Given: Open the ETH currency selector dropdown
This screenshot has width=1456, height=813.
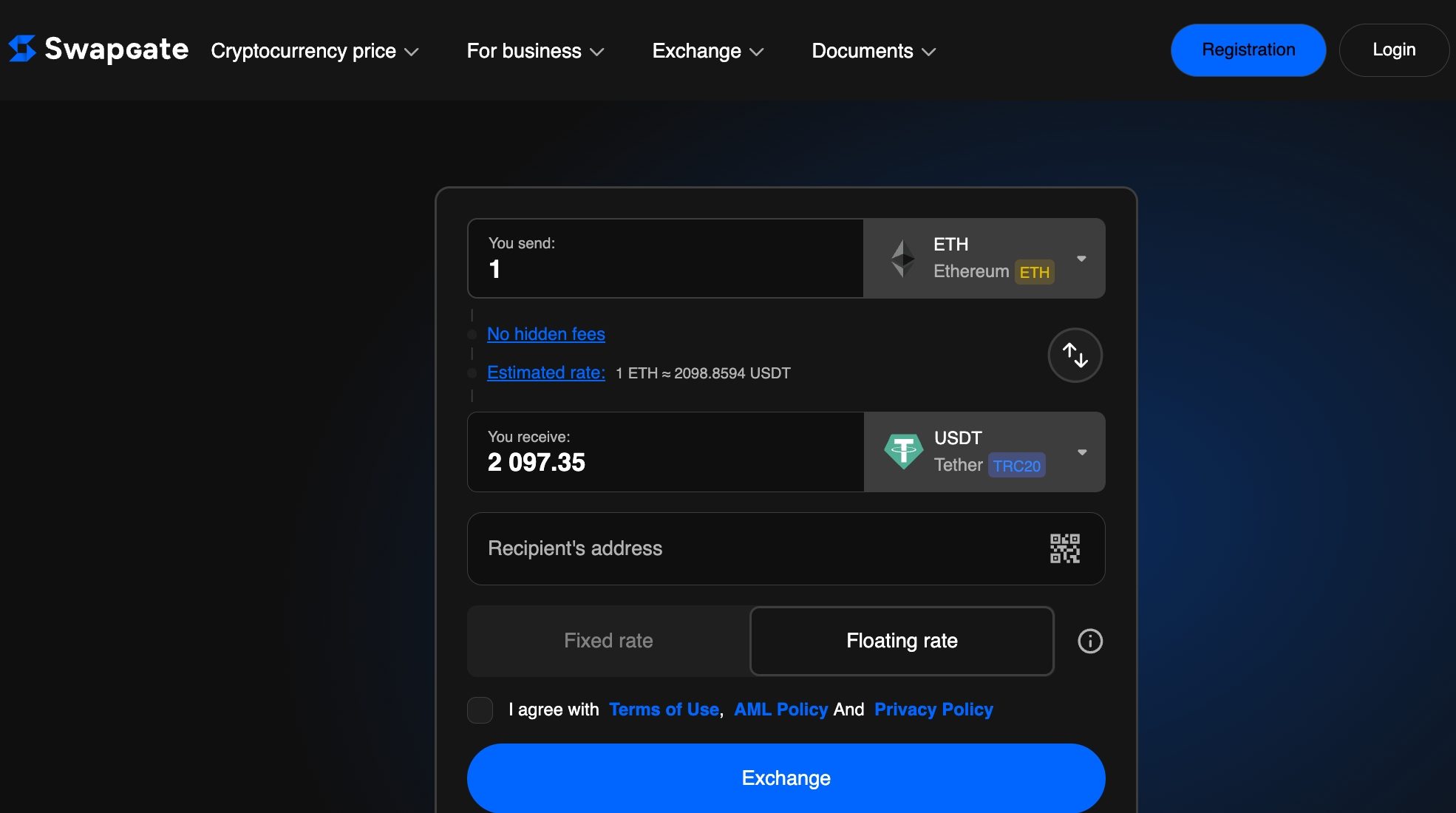Looking at the screenshot, I should [1081, 258].
